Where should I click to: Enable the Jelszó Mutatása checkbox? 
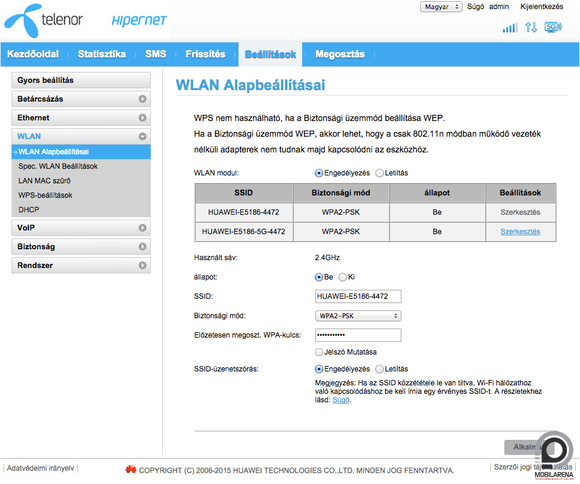point(319,352)
